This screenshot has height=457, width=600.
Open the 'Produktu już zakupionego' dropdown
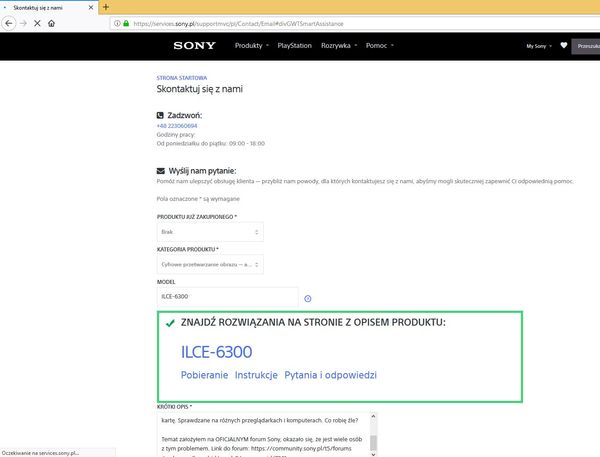pos(210,231)
